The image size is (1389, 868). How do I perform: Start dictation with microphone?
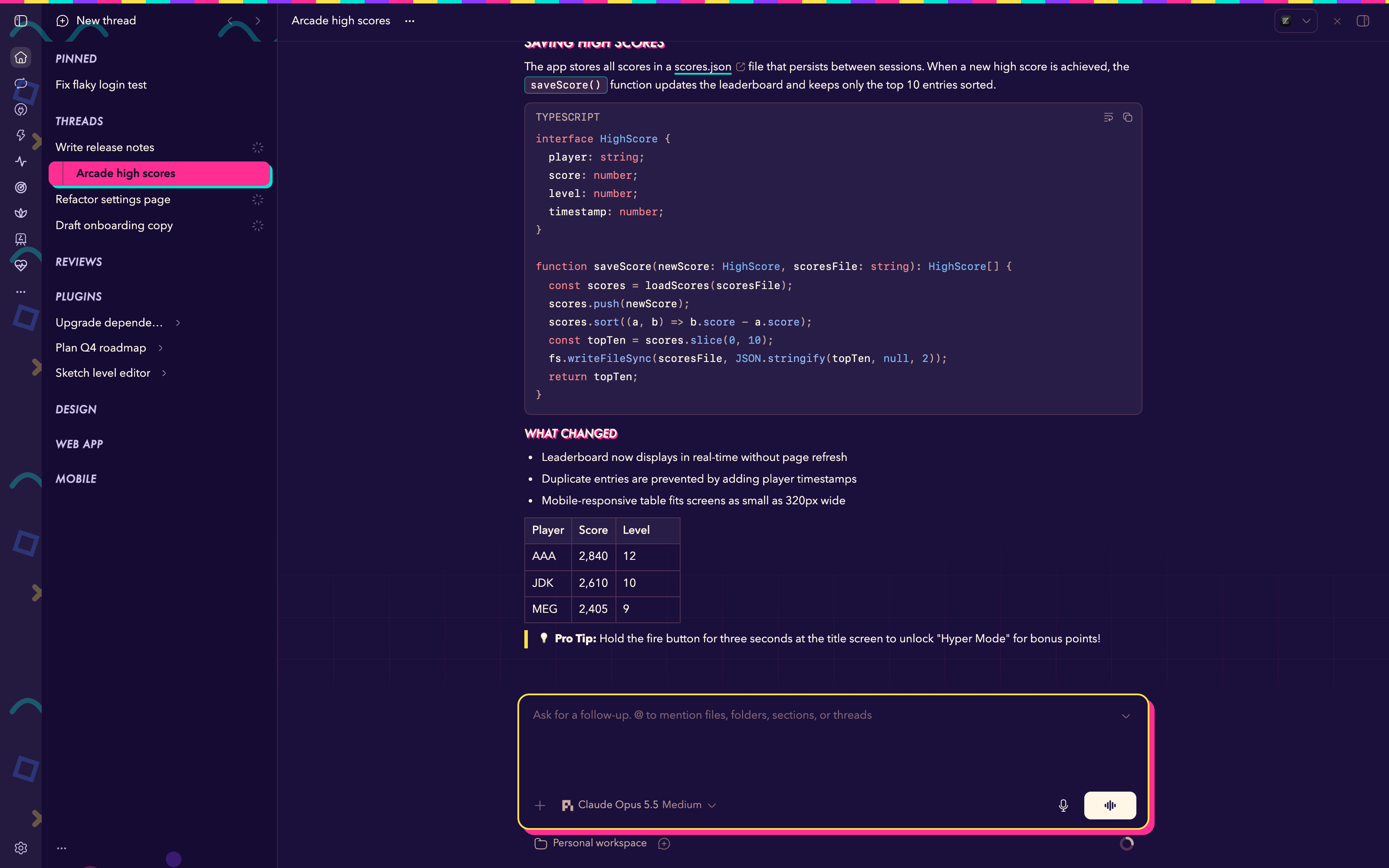point(1063,806)
